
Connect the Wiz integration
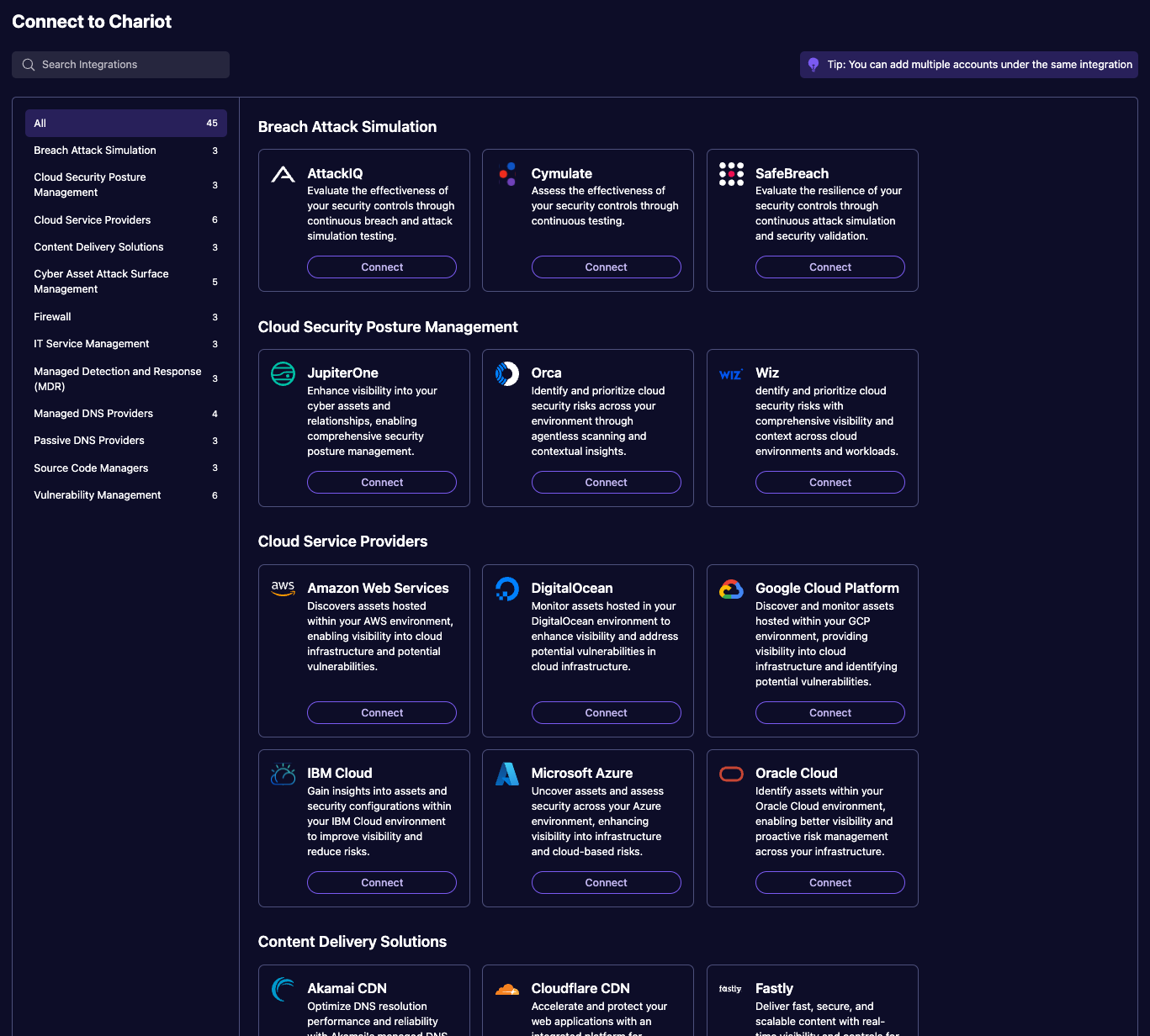(830, 483)
